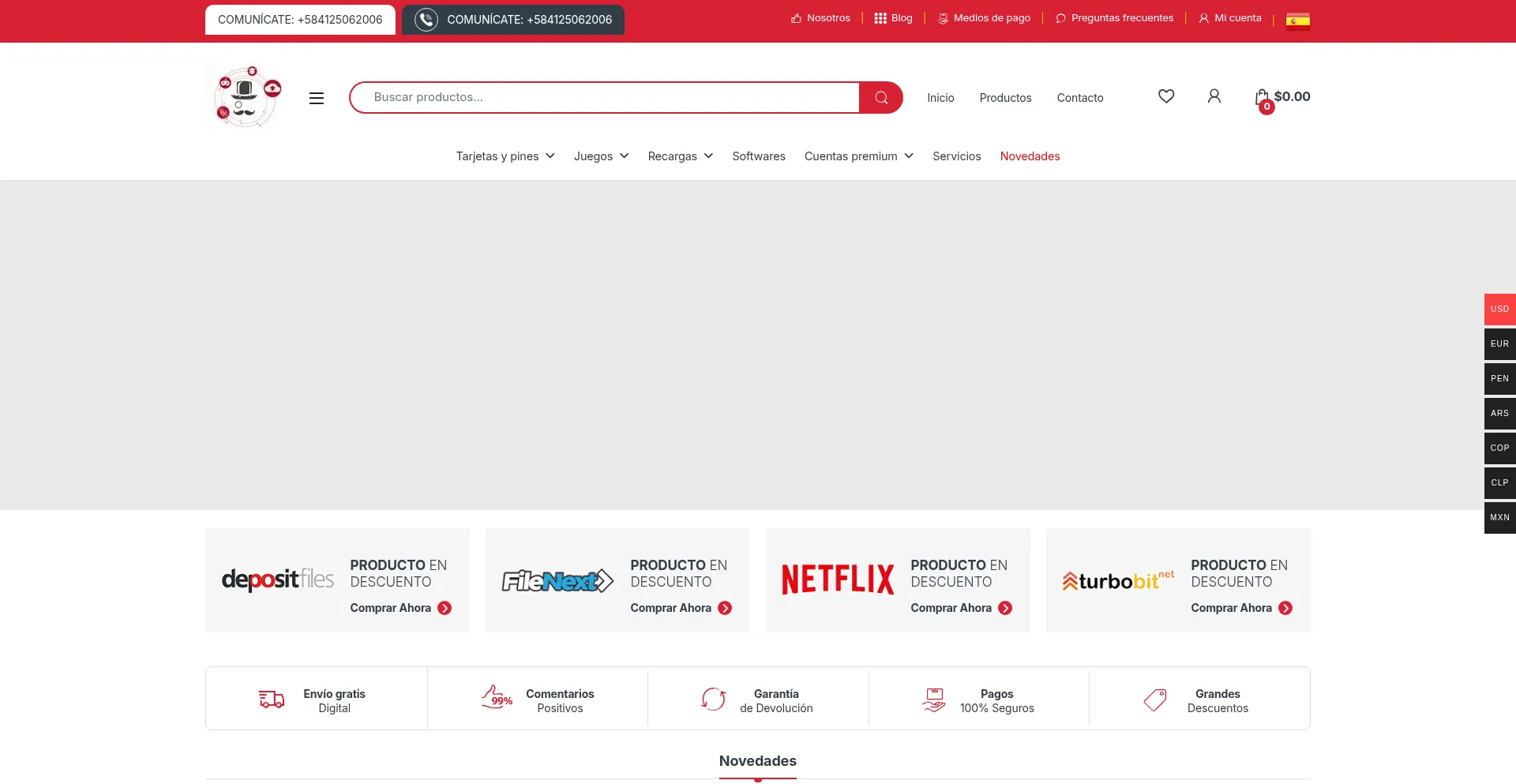Select the MXN currency option

[x=1499, y=518]
